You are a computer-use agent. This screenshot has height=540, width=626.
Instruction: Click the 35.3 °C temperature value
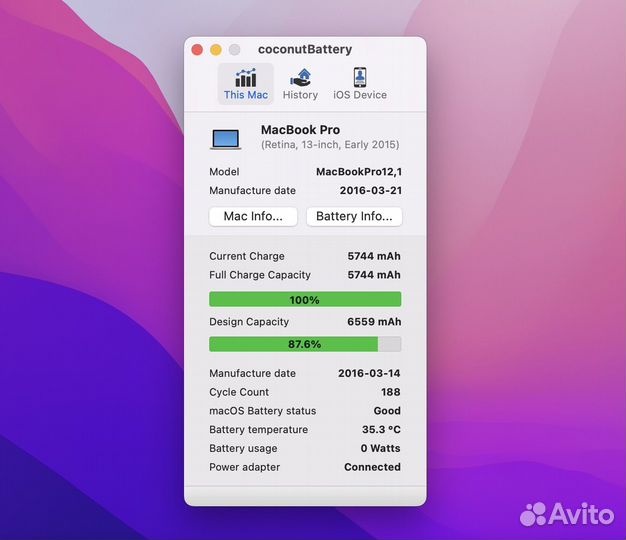pos(381,429)
